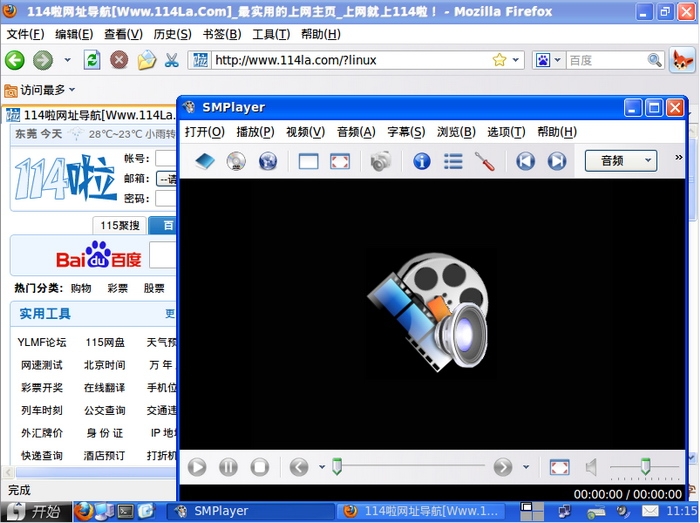Select the 114啦网址导航 Firefox tab
This screenshot has height=523, width=700.
tap(91, 115)
